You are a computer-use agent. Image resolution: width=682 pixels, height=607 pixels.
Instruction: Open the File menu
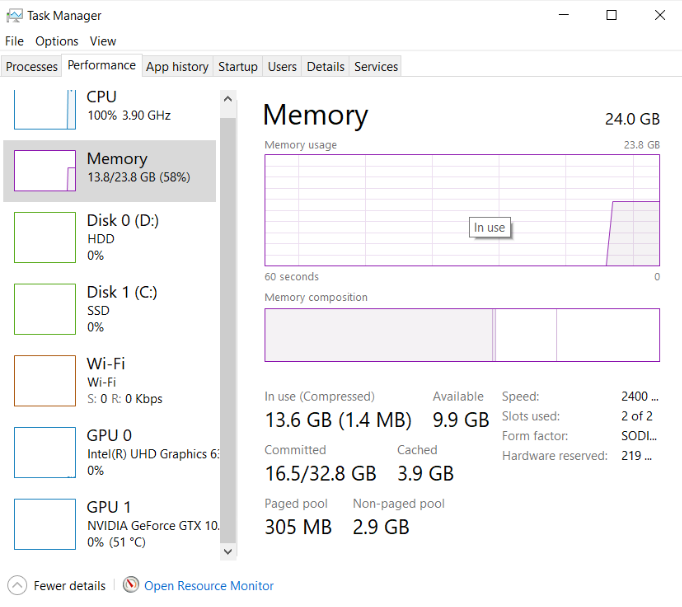tap(14, 41)
